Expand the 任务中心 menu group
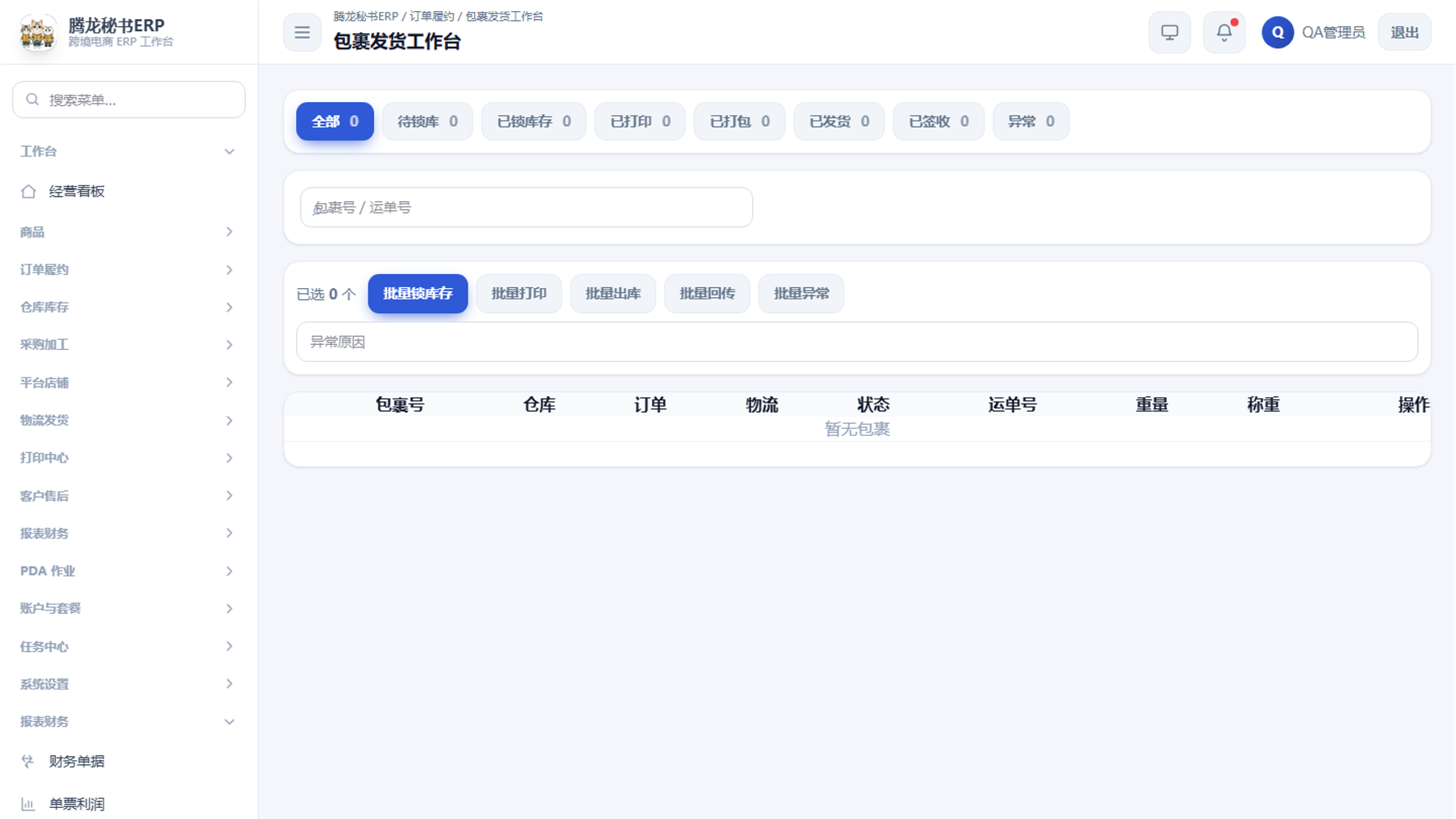This screenshot has height=819, width=1456. tap(129, 646)
